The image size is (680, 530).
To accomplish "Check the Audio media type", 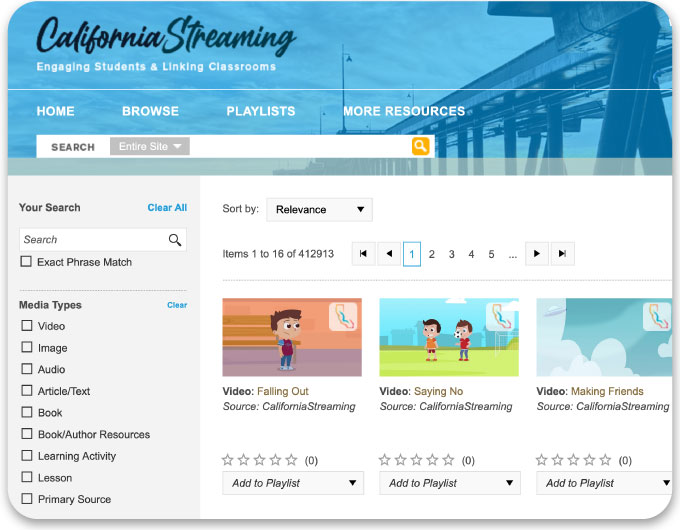I will [x=27, y=369].
